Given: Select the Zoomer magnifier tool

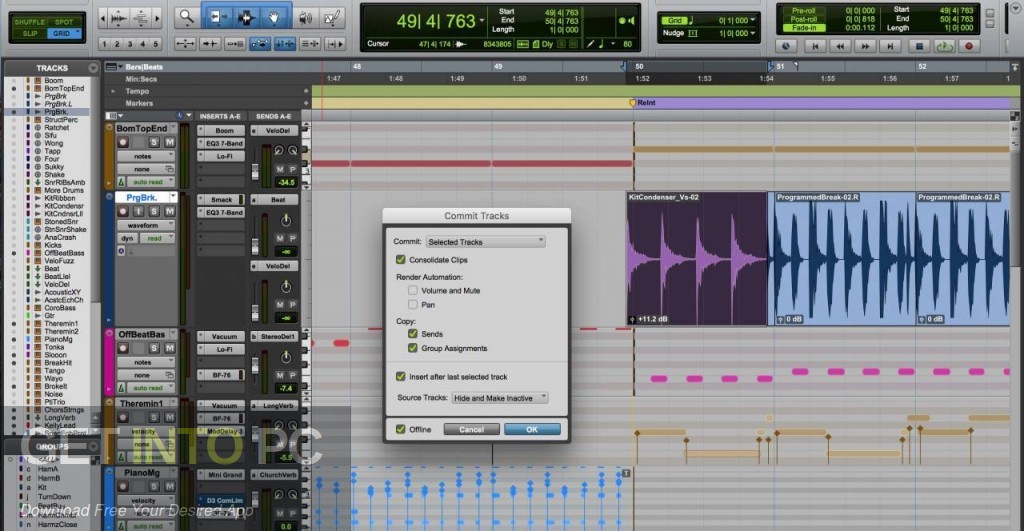Looking at the screenshot, I should click(x=187, y=18).
